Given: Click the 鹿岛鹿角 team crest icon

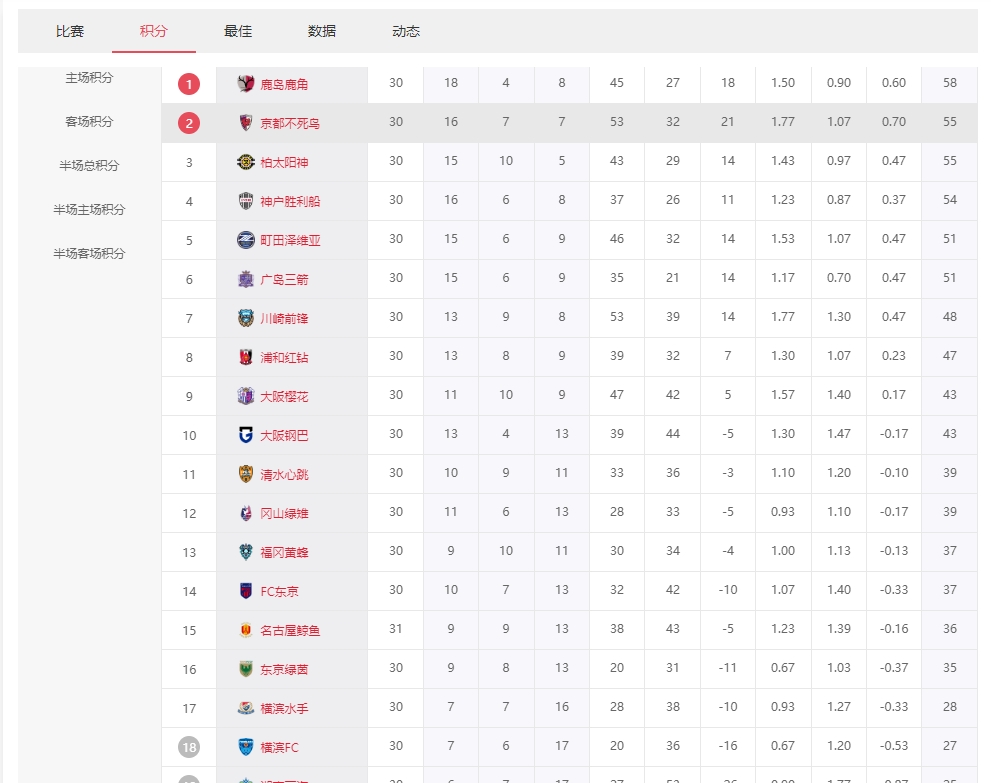Looking at the screenshot, I should pyautogui.click(x=246, y=84).
